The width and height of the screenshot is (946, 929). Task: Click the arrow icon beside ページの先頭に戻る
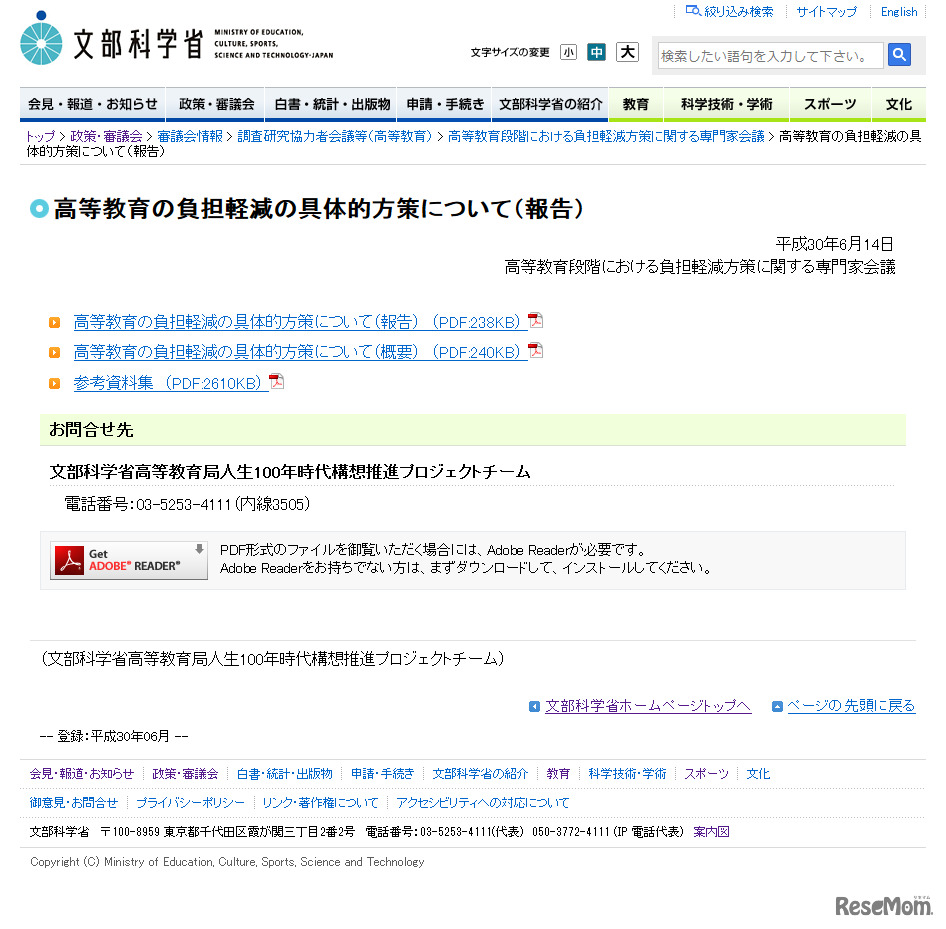pyautogui.click(x=776, y=706)
